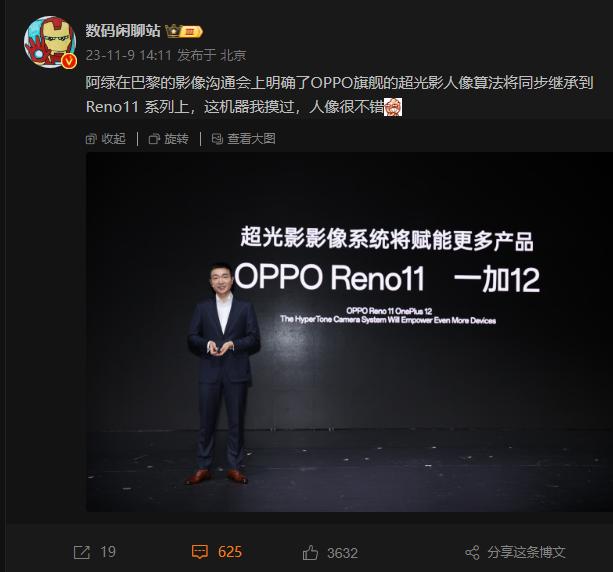The image size is (613, 572).
Task: Click the like count 3632
Action: pyautogui.click(x=342, y=553)
